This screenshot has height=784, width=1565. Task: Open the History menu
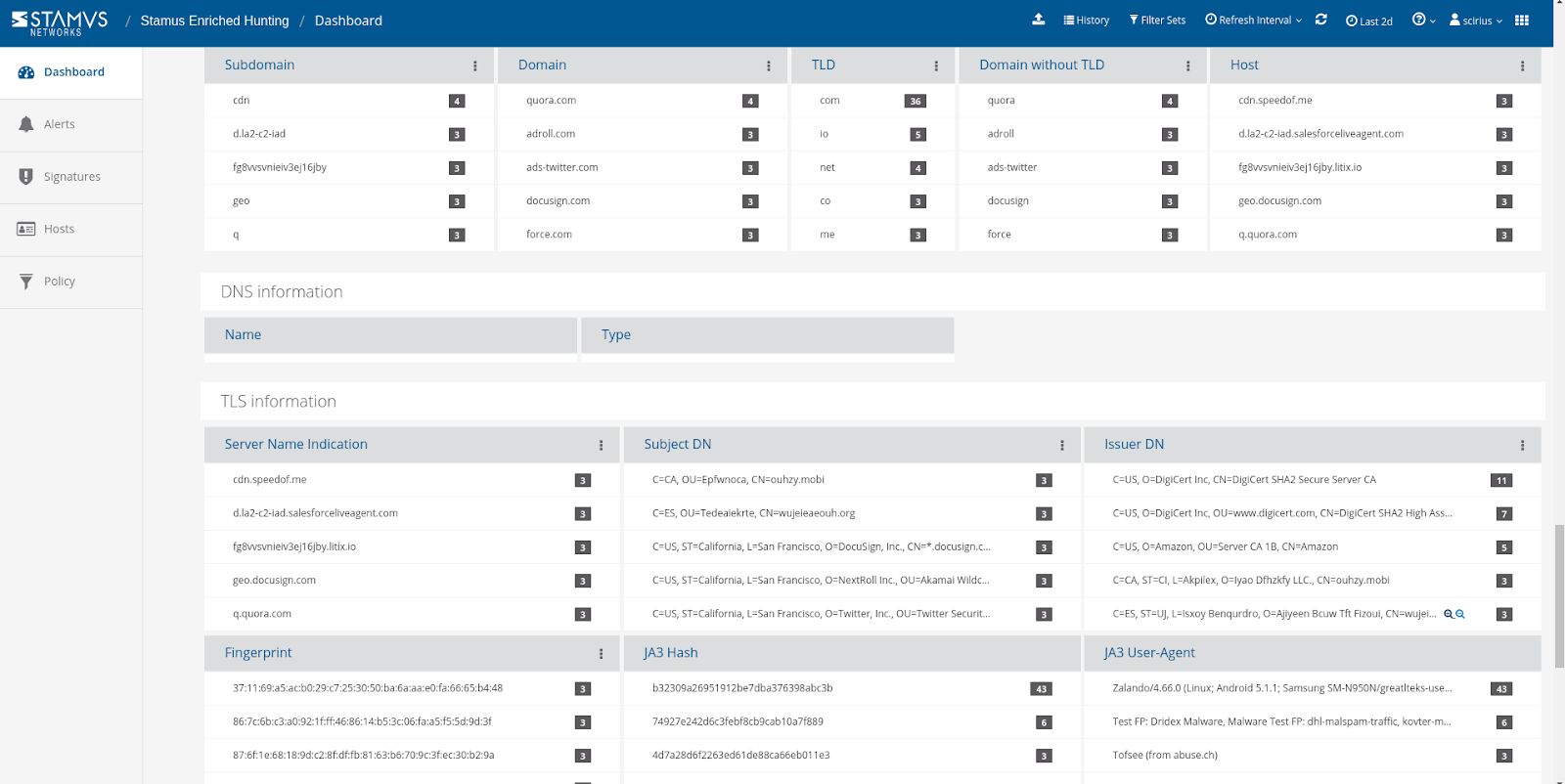tap(1087, 21)
